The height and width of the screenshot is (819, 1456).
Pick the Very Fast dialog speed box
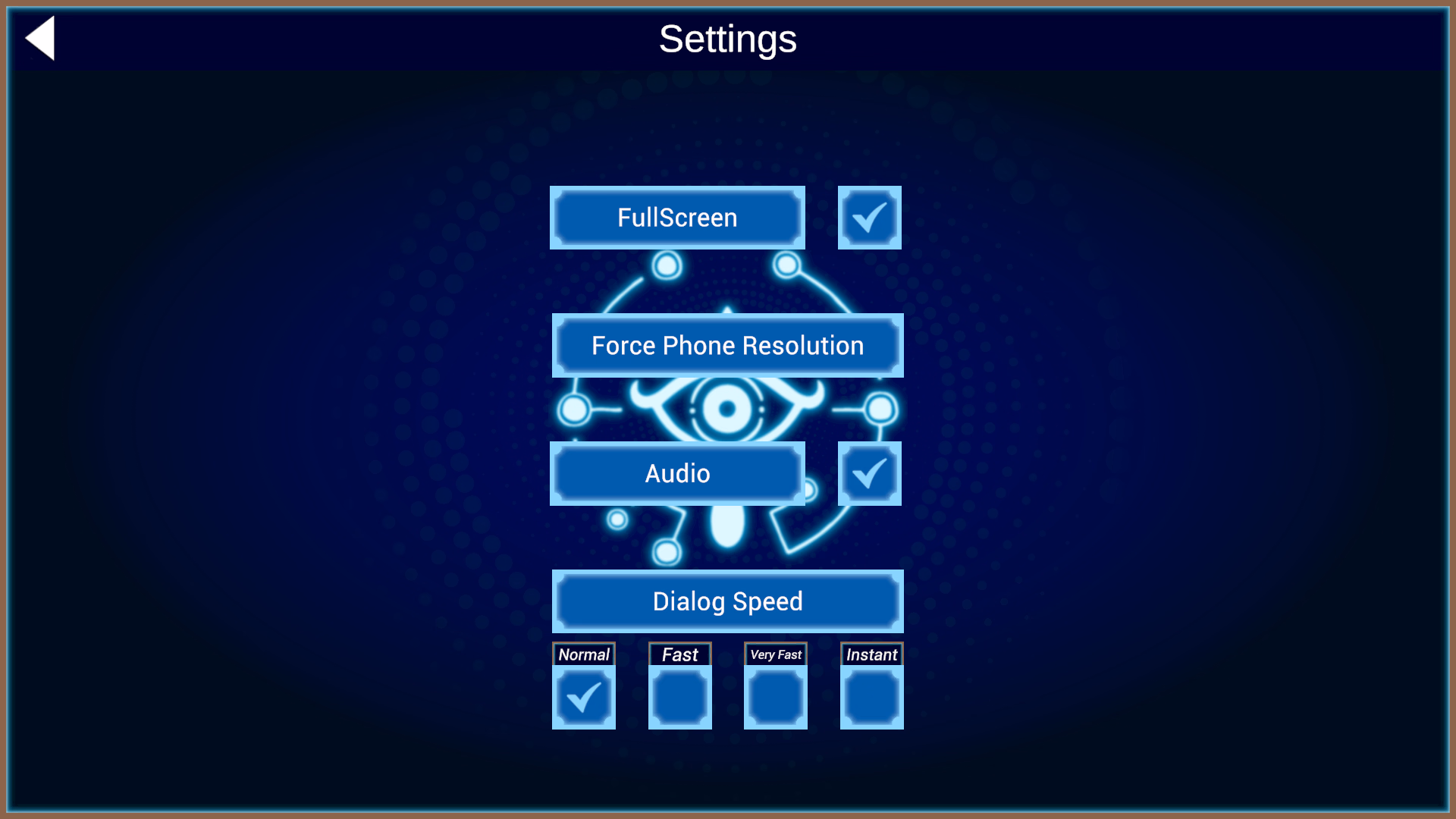pyautogui.click(x=776, y=697)
